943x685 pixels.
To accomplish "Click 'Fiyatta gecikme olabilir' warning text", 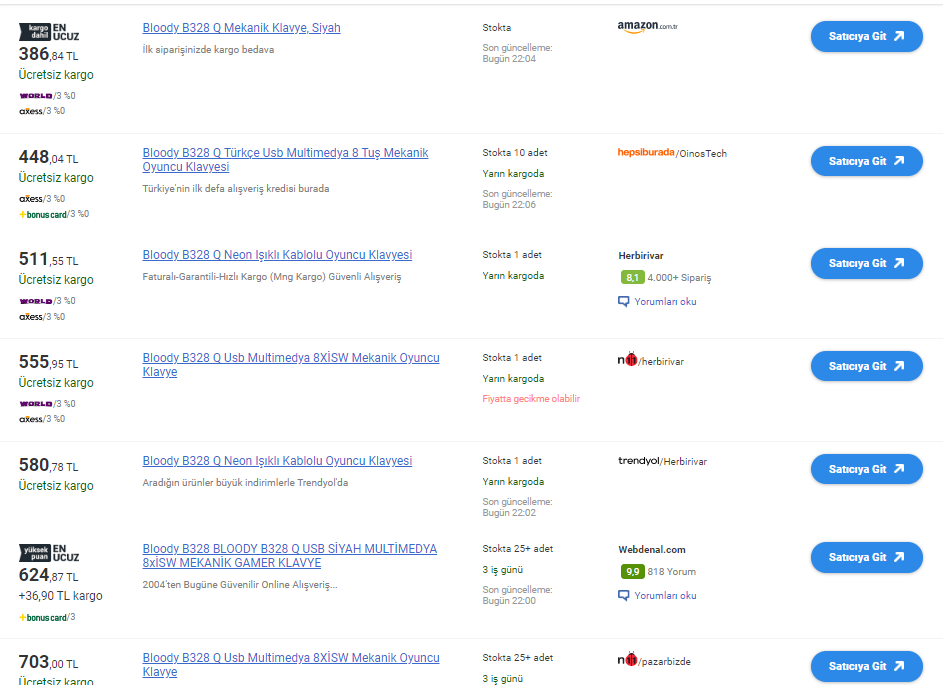I will 531,399.
